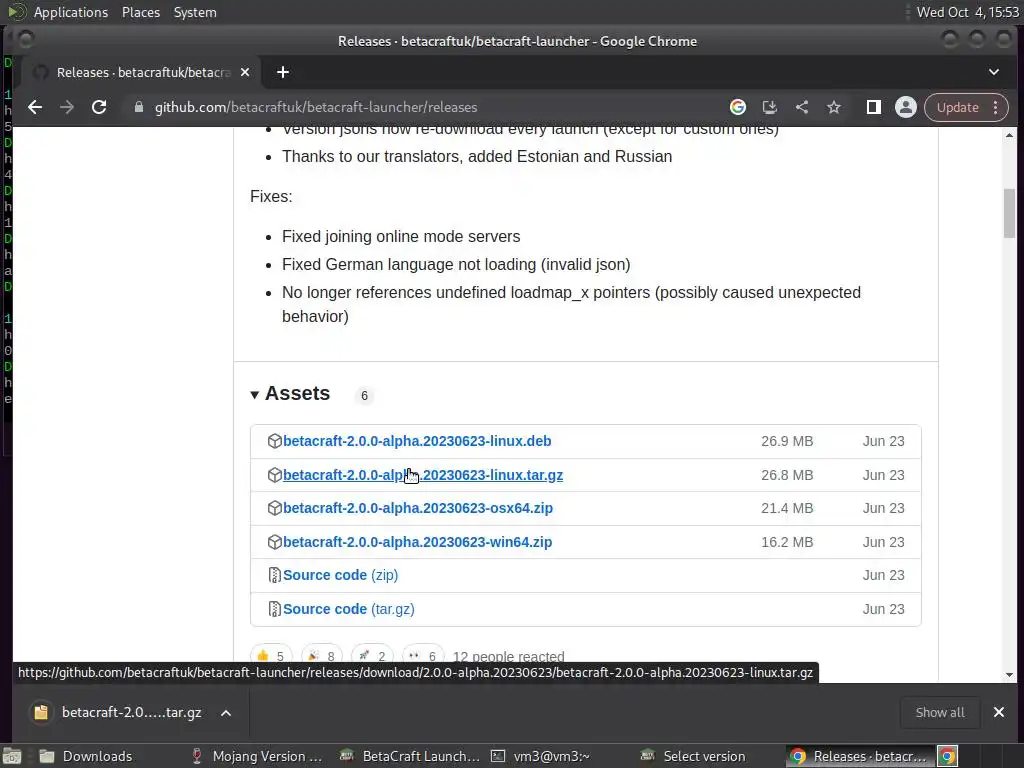Reload the GitHub releases page

click(99, 107)
